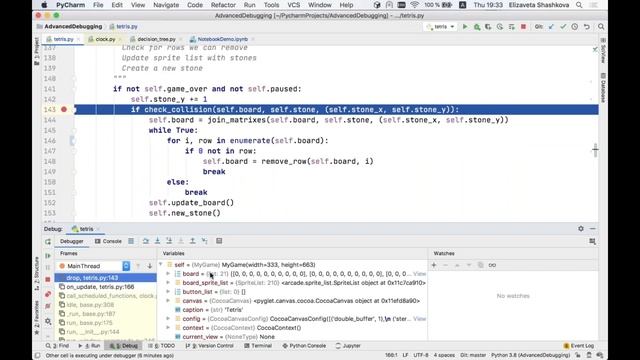Expand button_list variable

(x=168, y=292)
